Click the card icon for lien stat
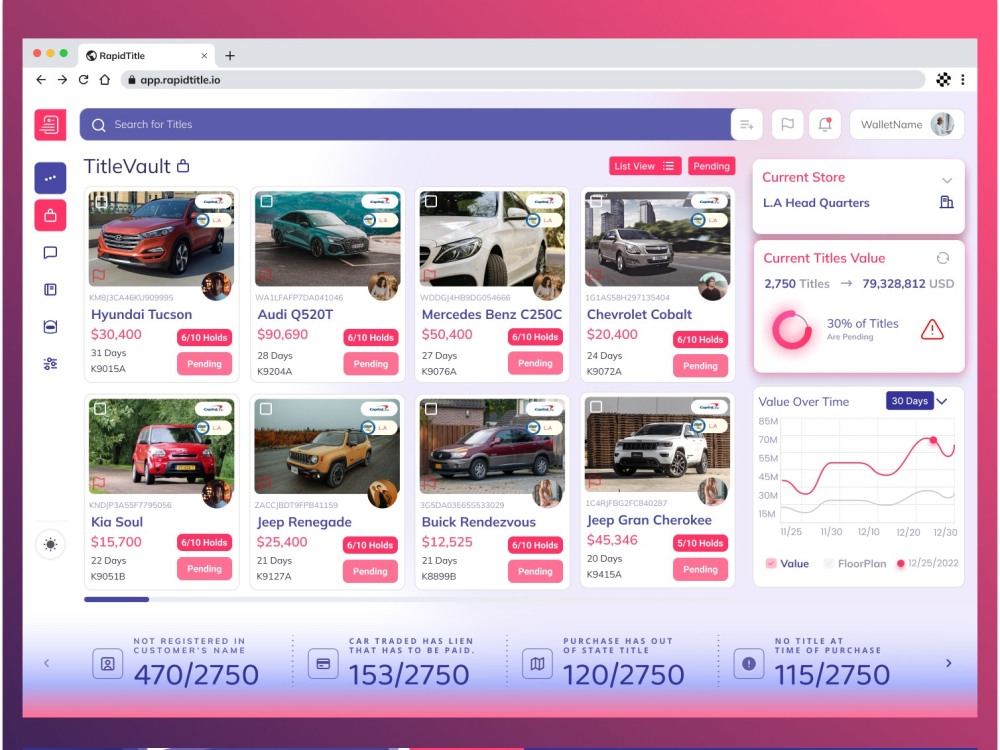The image size is (1000, 750). 323,664
